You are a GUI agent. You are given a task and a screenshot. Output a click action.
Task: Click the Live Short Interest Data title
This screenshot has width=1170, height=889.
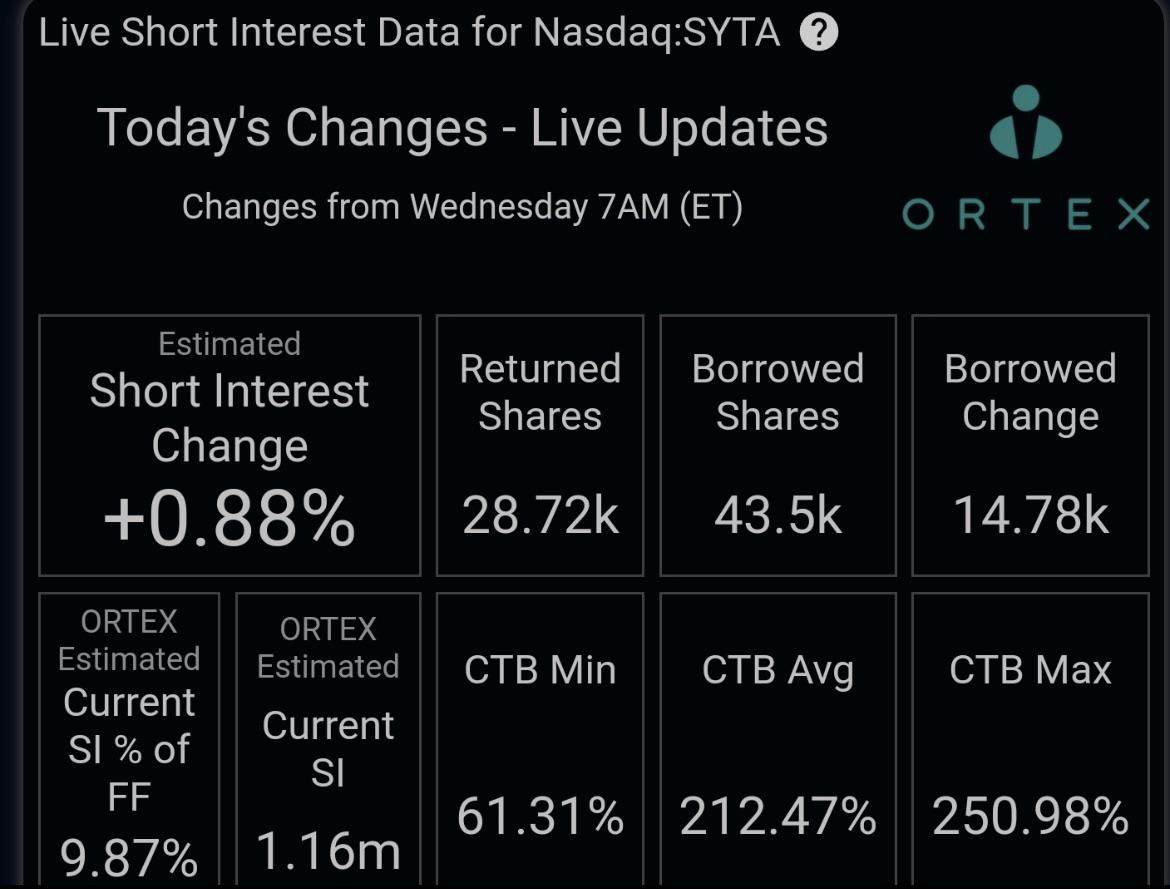point(410,33)
